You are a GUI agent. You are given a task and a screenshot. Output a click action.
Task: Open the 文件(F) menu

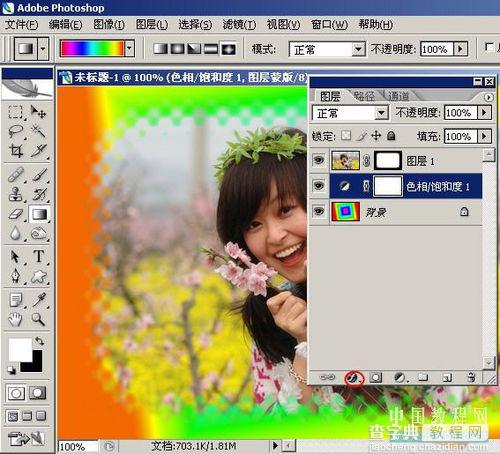point(22,25)
